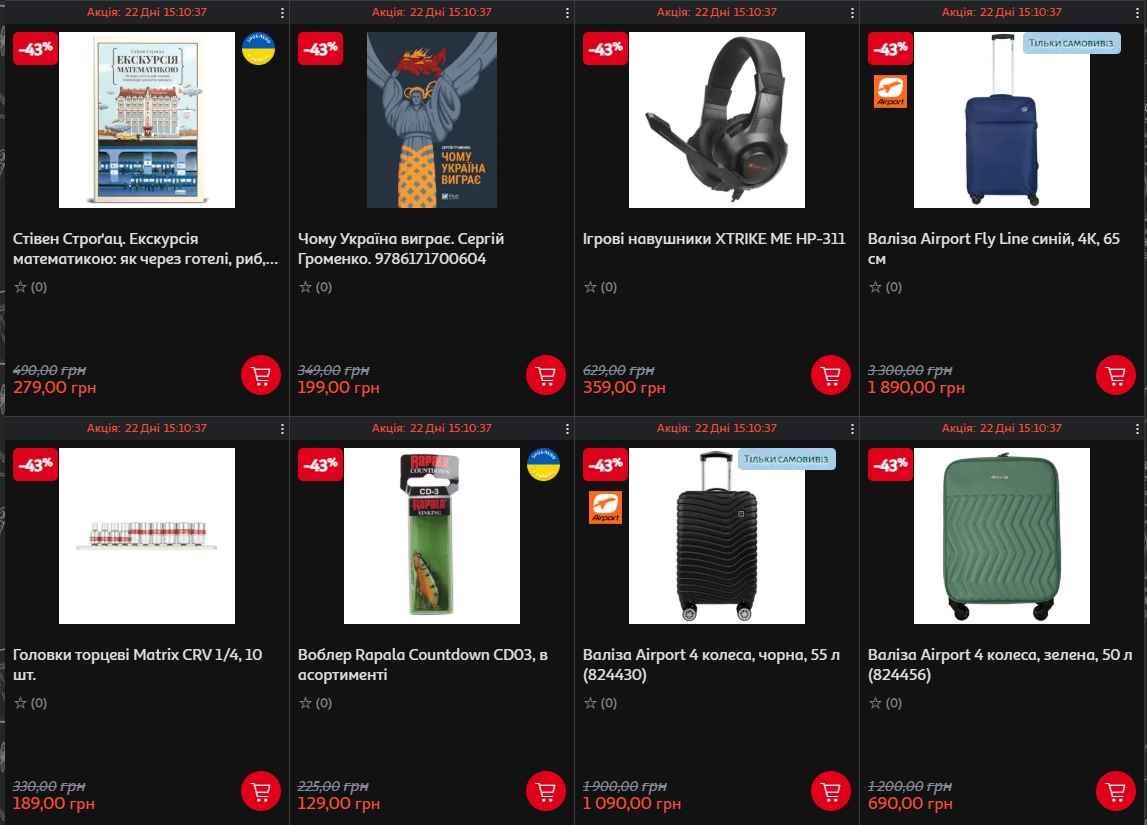Click Airport brand logo on black suitcase
This screenshot has height=825, width=1147.
point(606,507)
